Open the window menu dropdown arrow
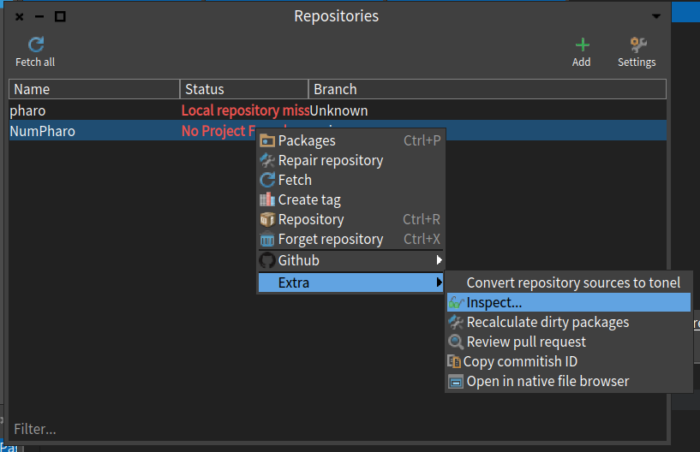The width and height of the screenshot is (700, 452). [656, 17]
